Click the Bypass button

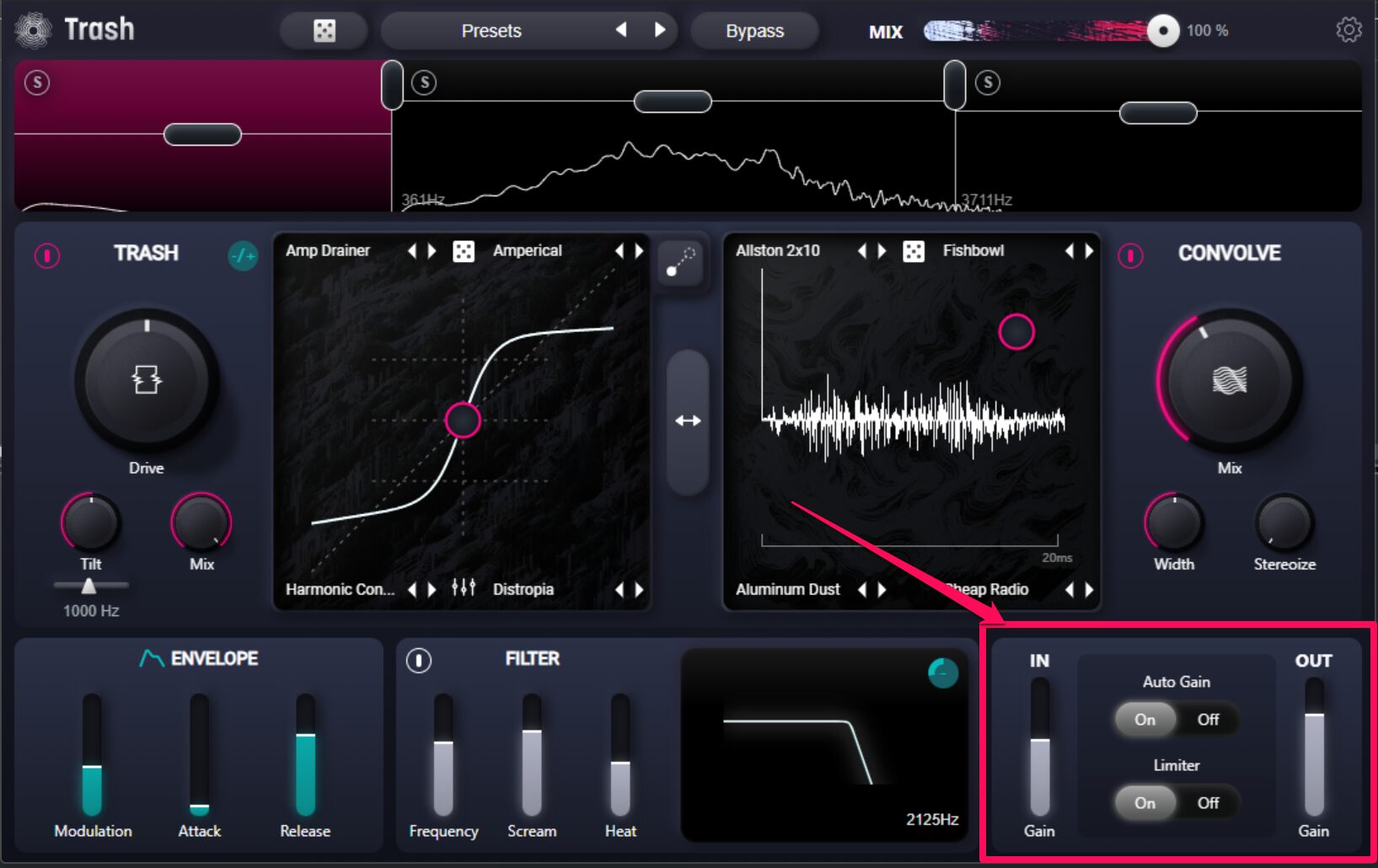pyautogui.click(x=754, y=31)
